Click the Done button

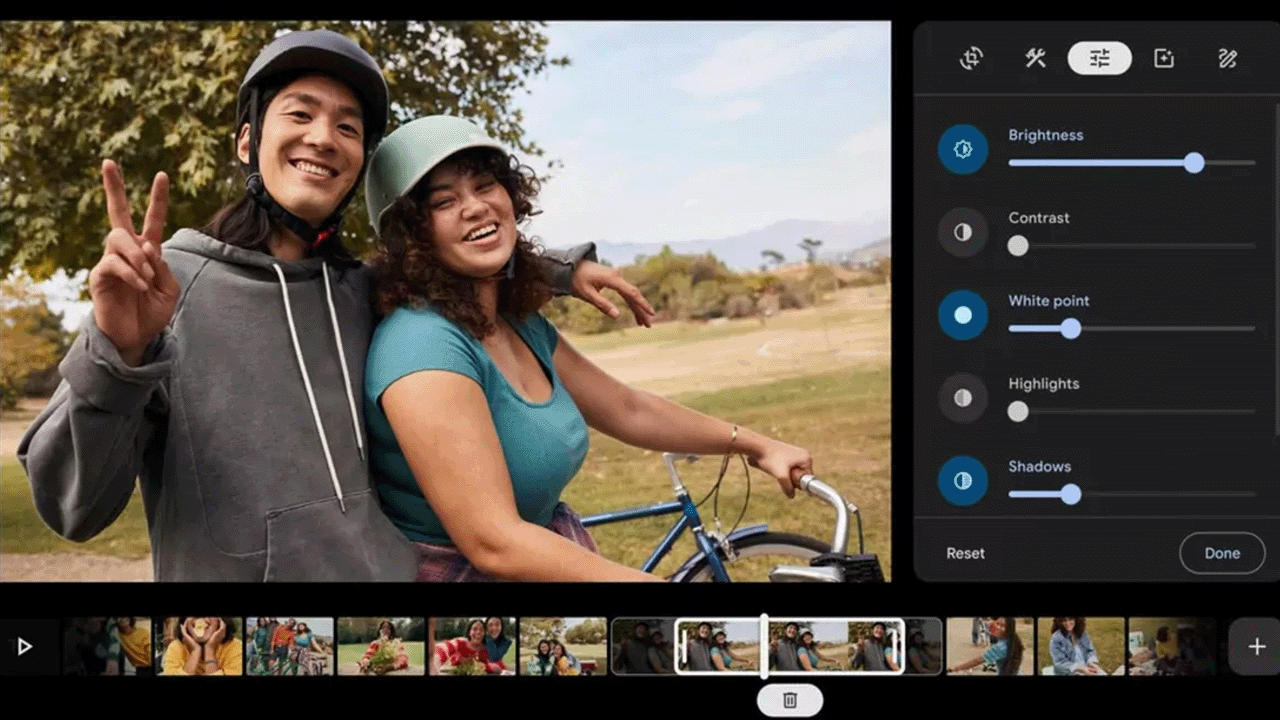coord(1222,553)
